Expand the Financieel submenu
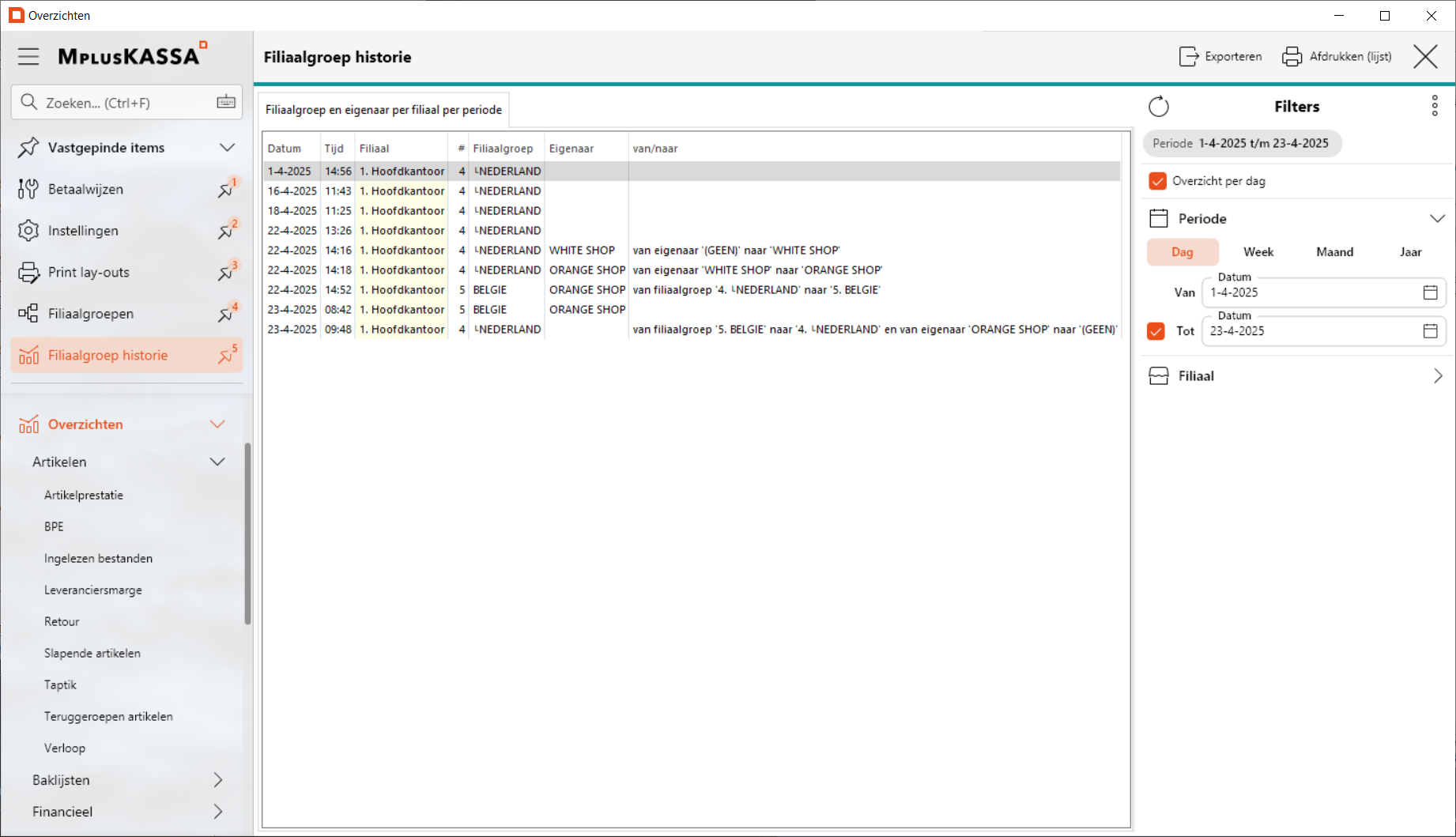Image resolution: width=1456 pixels, height=837 pixels. pyautogui.click(x=218, y=812)
